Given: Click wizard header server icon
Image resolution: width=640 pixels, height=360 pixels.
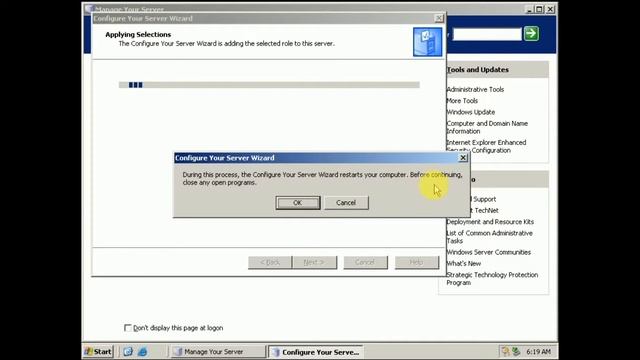Looking at the screenshot, I should point(427,42).
